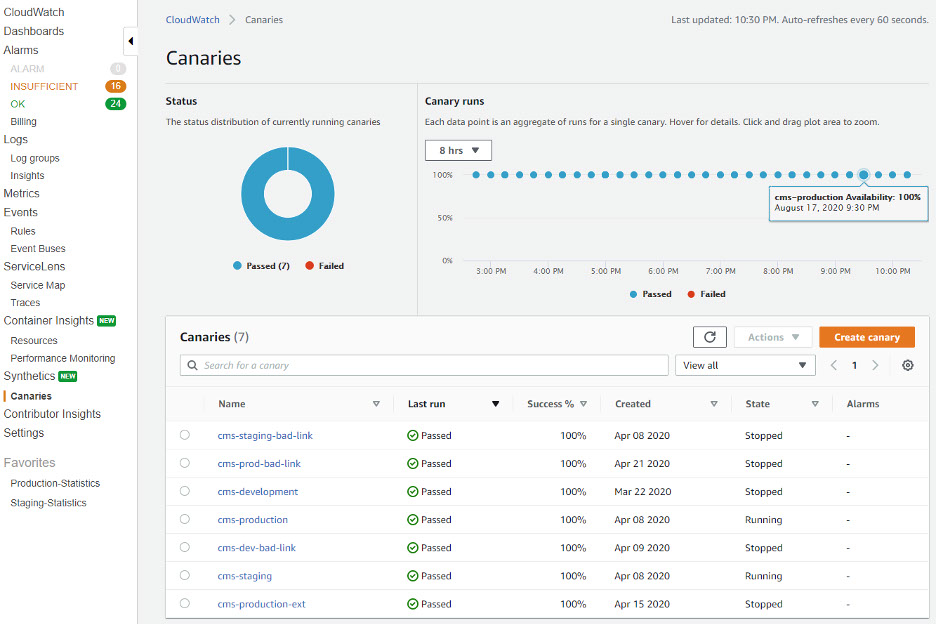The width and height of the screenshot is (936, 624).
Task: Open the Actions dropdown menu
Action: tap(772, 338)
